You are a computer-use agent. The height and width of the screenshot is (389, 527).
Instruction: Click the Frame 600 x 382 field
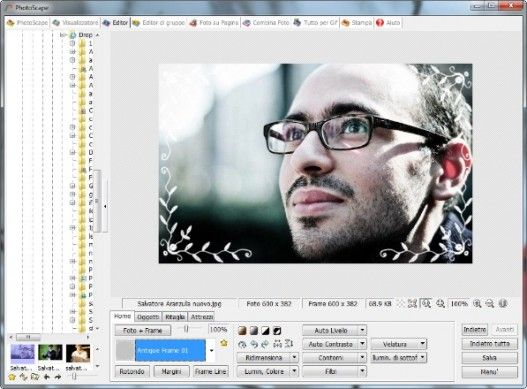tap(333, 304)
